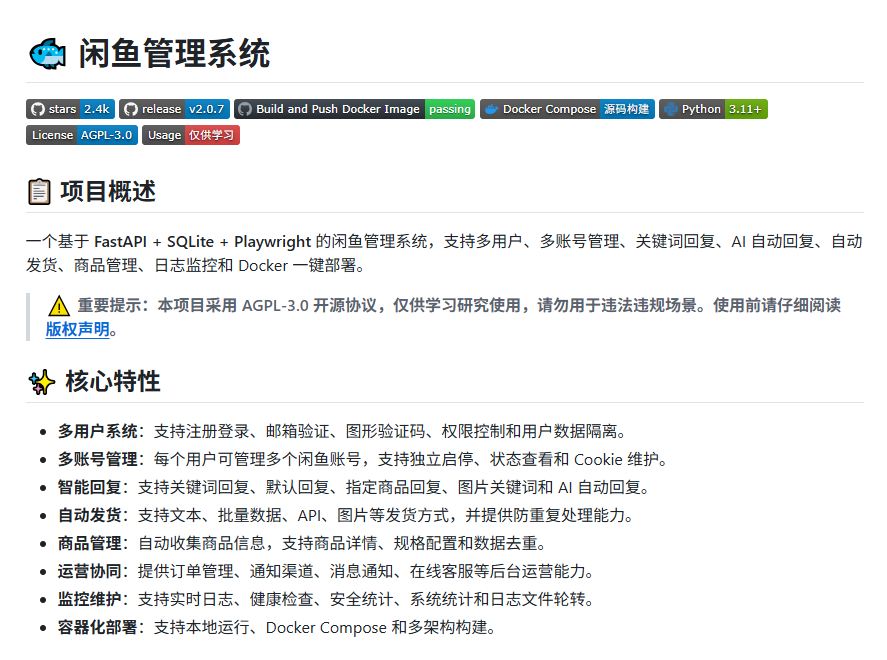This screenshot has width=887, height=660.
Task: Click the sparkles icon beside 核心特性
Action: click(x=42, y=382)
